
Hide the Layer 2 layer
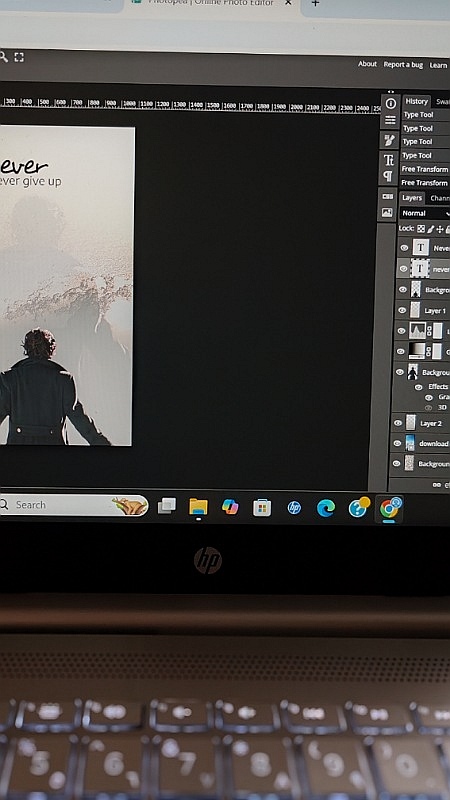tap(398, 423)
